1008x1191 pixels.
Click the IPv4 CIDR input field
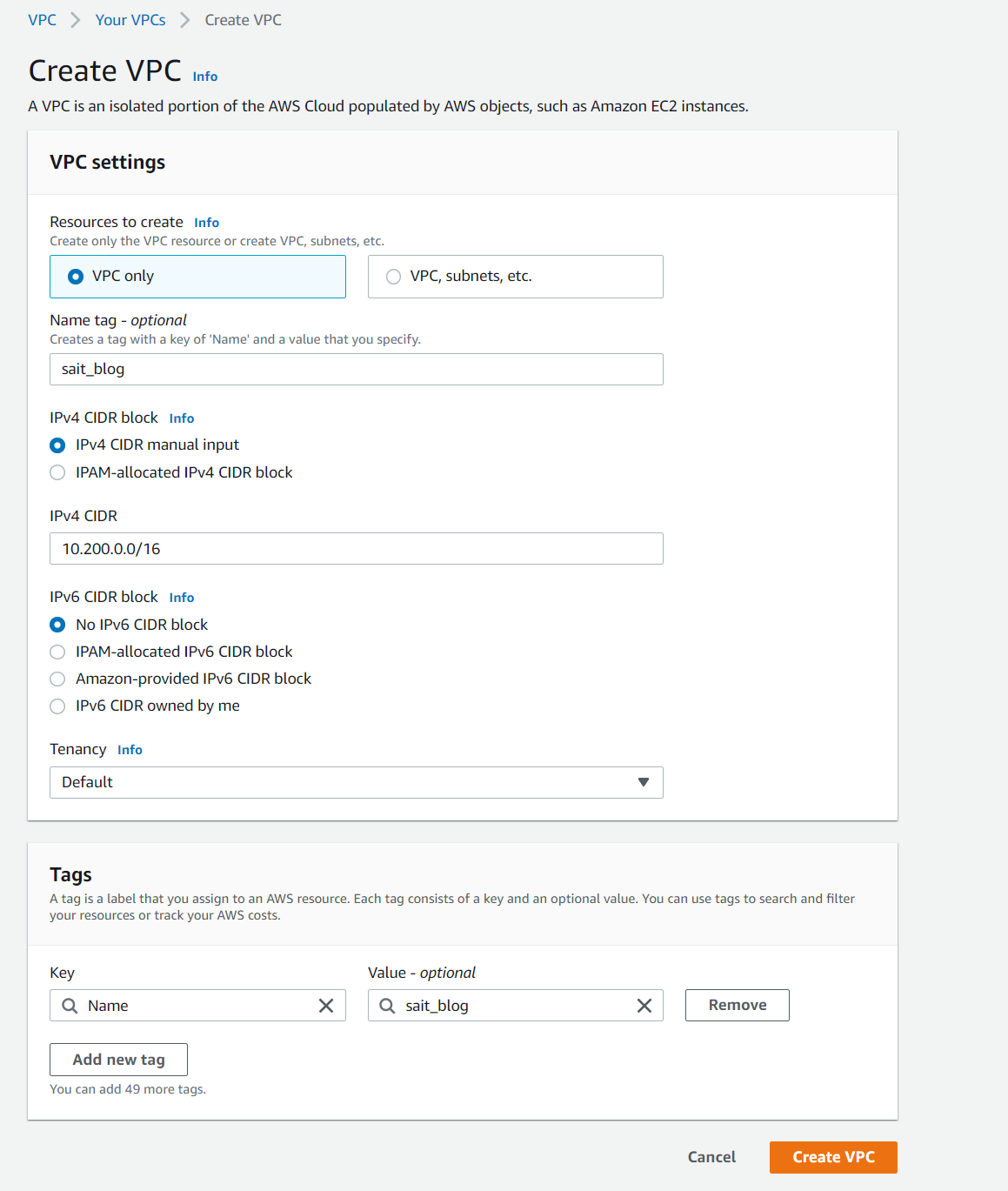pyautogui.click(x=357, y=549)
